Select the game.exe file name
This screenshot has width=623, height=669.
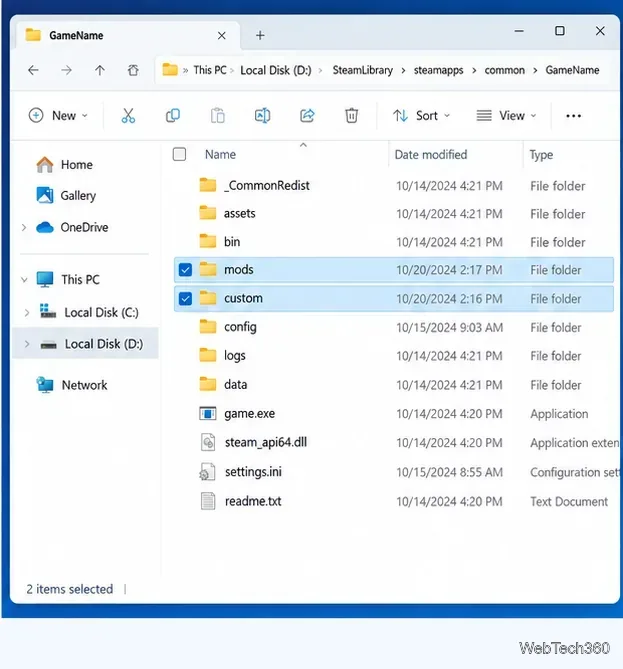point(250,413)
